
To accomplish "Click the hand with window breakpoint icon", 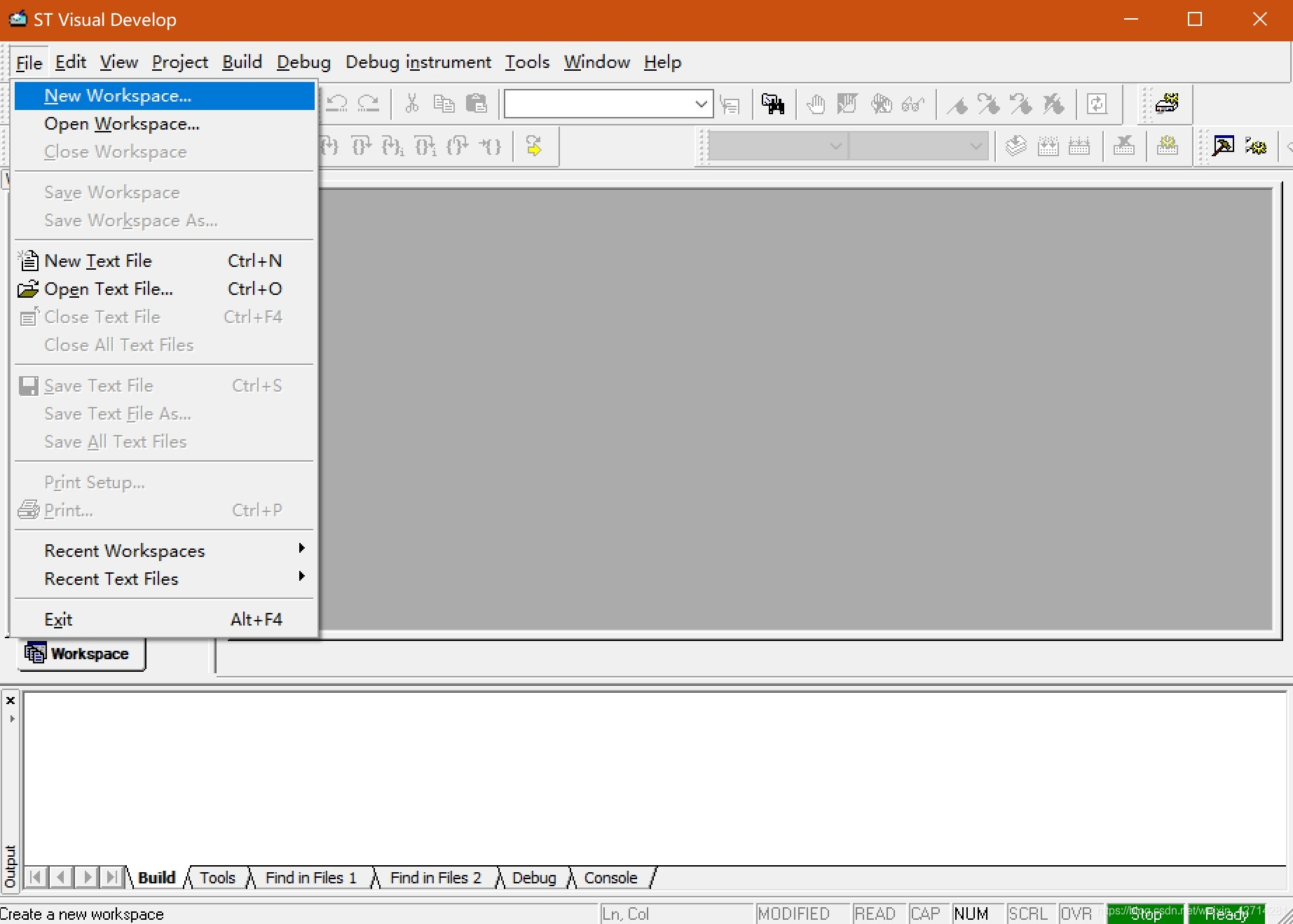I will [x=847, y=104].
